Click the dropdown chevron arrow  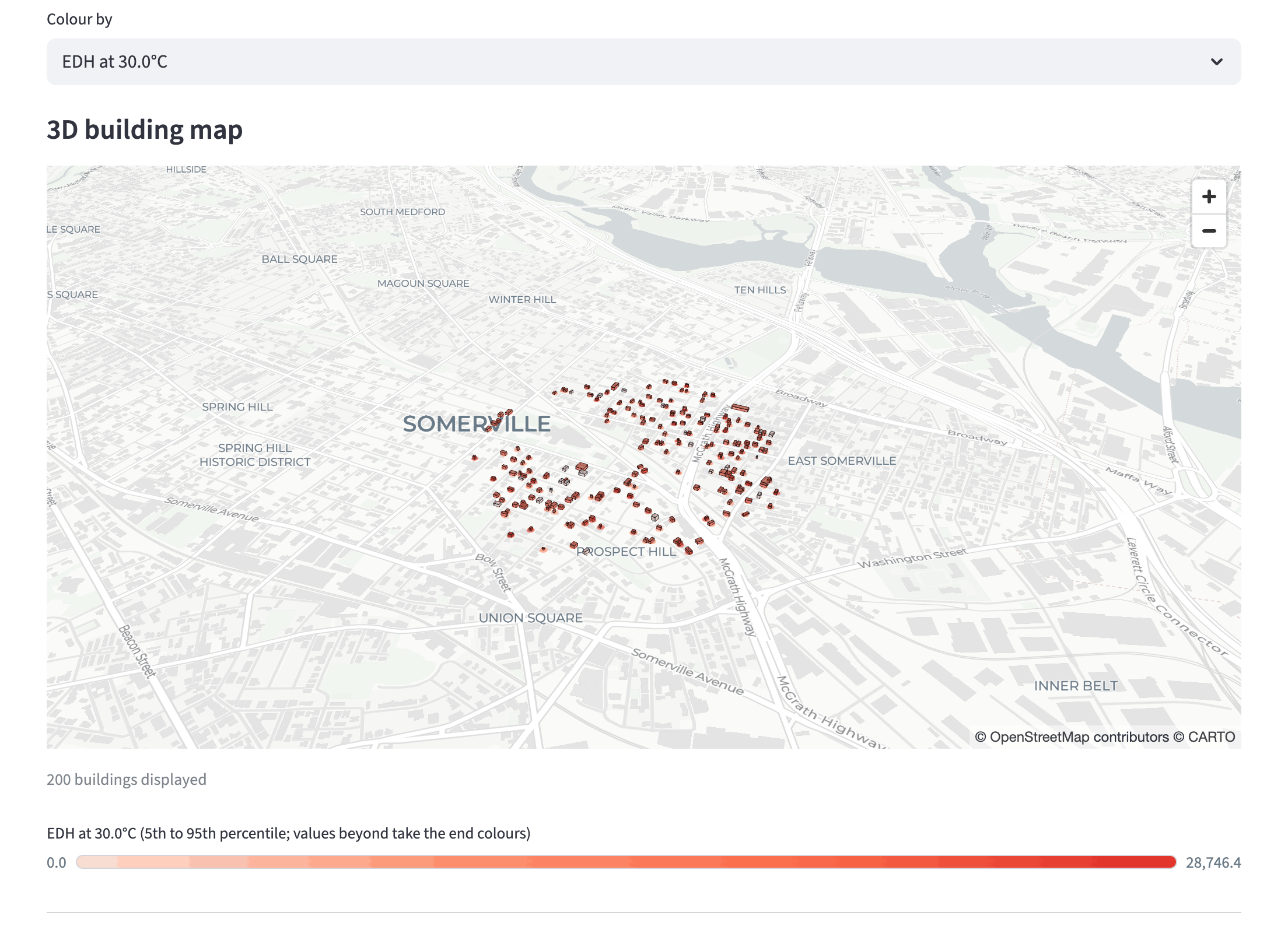click(x=1216, y=62)
